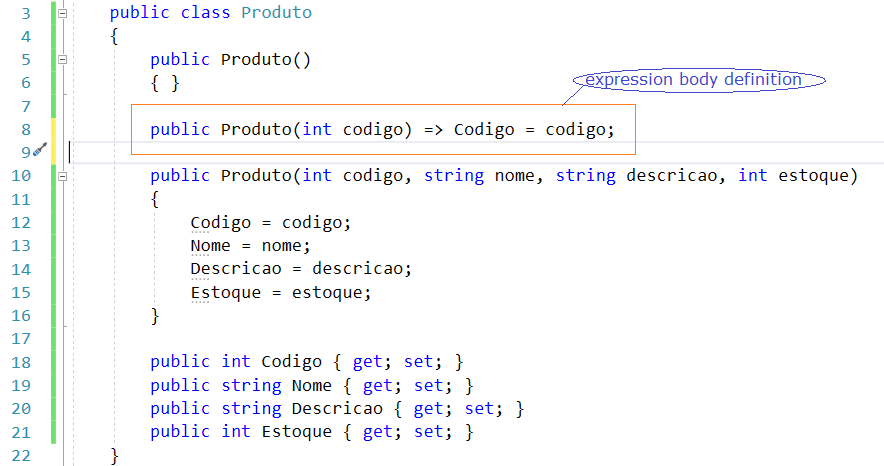This screenshot has height=466, width=884.
Task: Collapse the four-parameter Produto constructor
Action: coord(63,176)
